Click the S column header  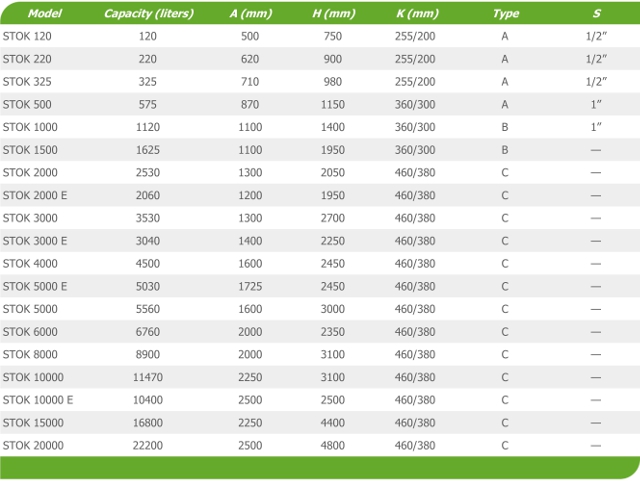[596, 13]
